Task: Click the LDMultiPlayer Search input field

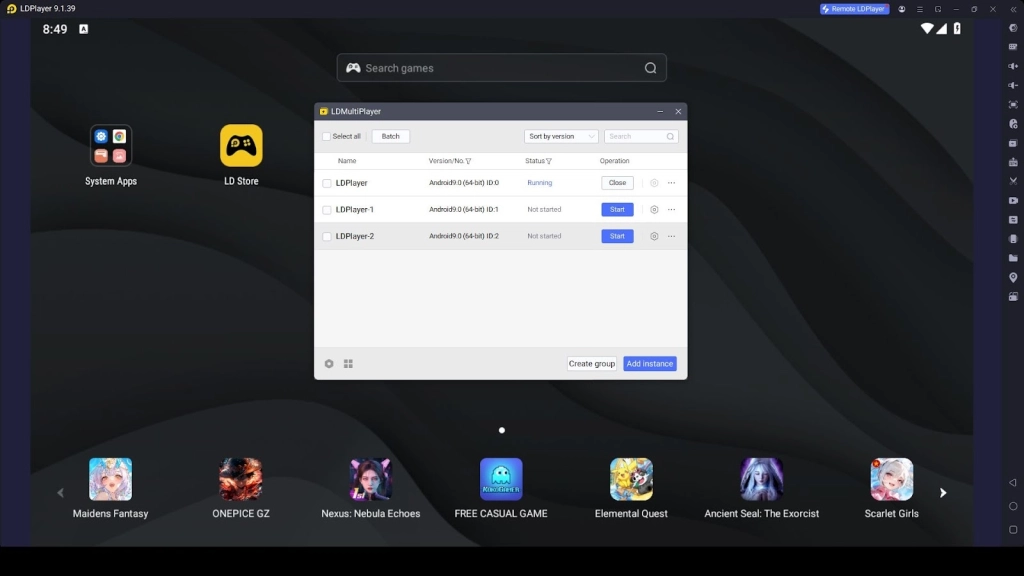Action: (x=641, y=136)
